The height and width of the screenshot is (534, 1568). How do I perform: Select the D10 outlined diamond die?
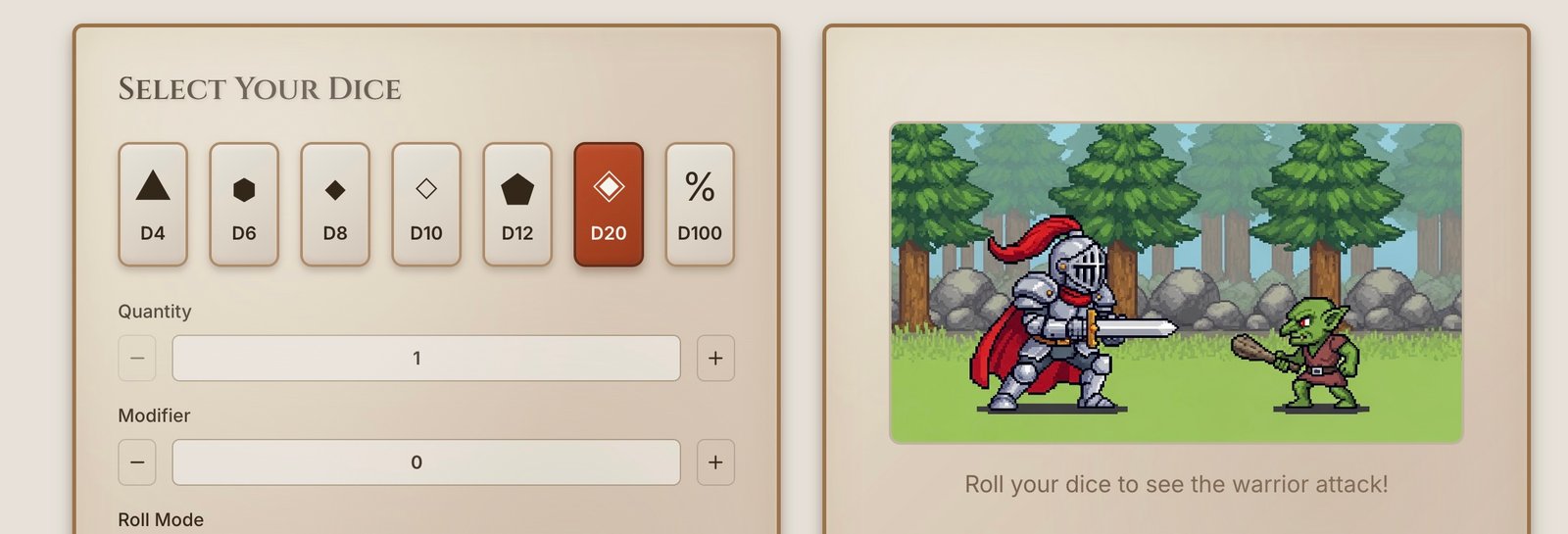tap(426, 204)
